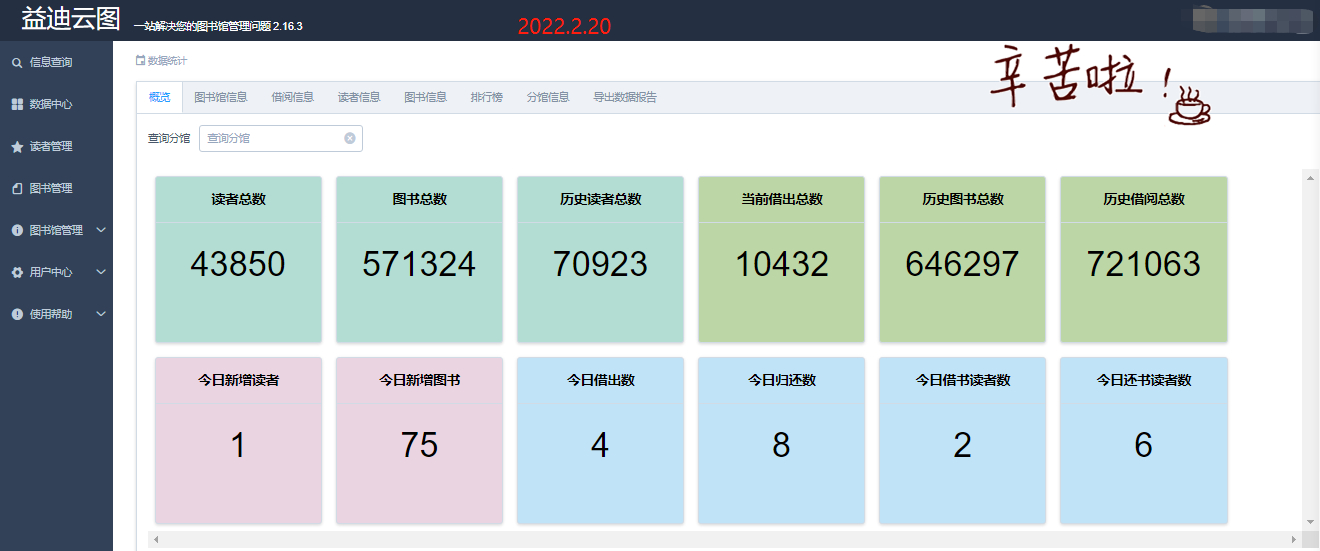The width and height of the screenshot is (1320, 551).
Task: Clear the 查询分馆 field with the x icon
Action: point(350,139)
